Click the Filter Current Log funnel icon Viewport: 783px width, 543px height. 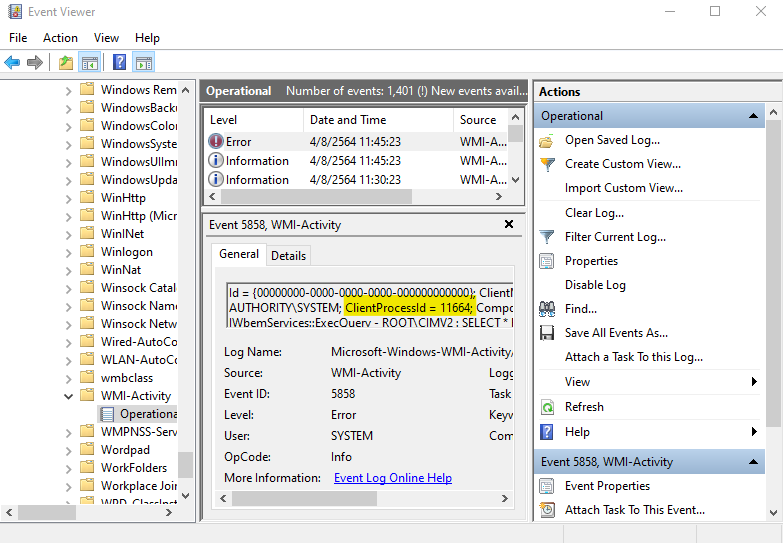547,237
